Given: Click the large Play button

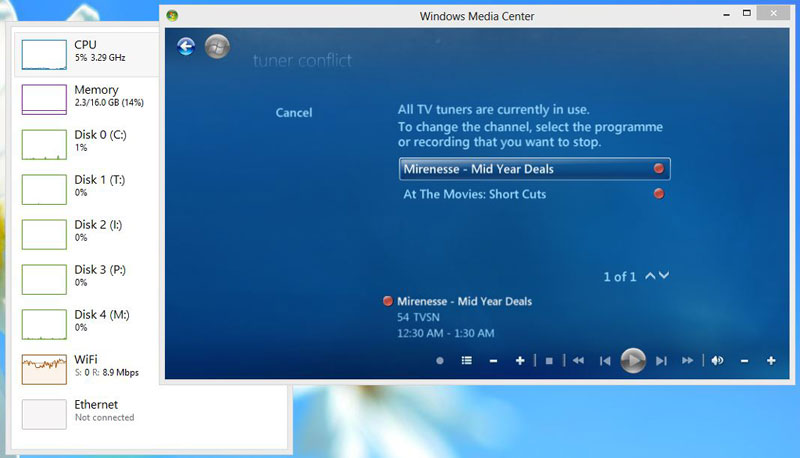Looking at the screenshot, I should click(633, 361).
